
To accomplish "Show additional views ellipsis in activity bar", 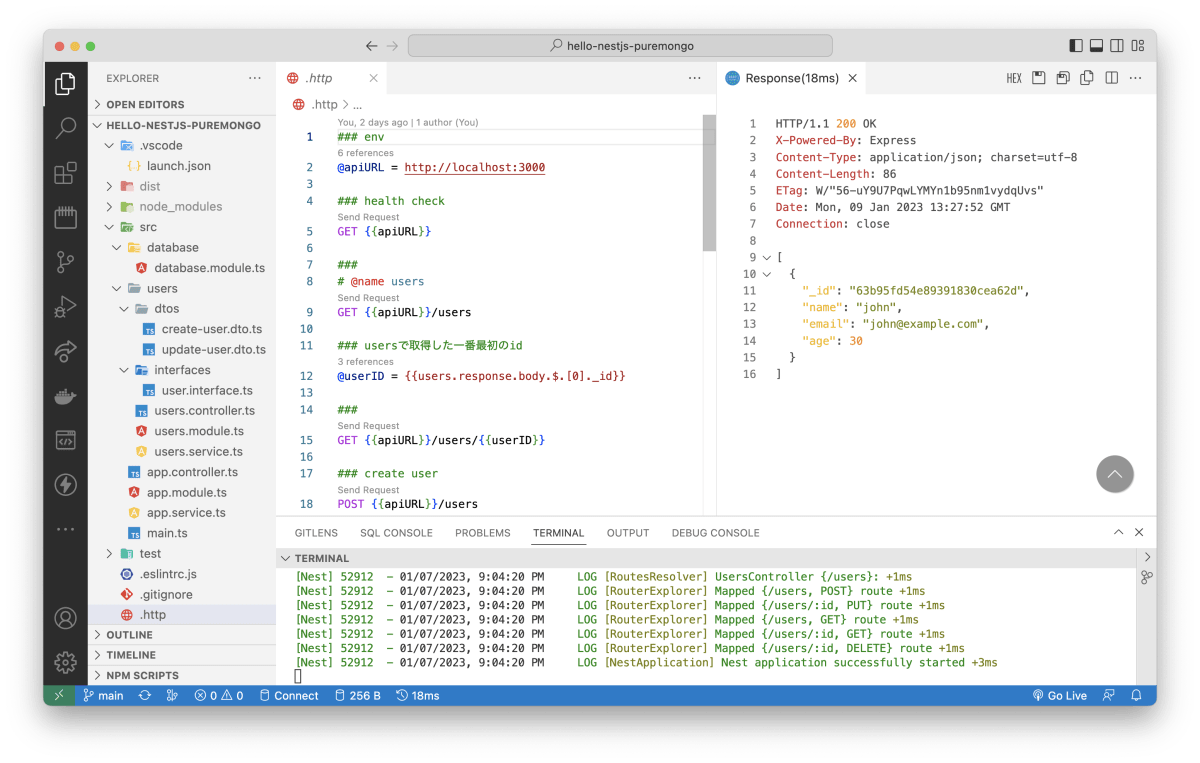I will pyautogui.click(x=65, y=529).
